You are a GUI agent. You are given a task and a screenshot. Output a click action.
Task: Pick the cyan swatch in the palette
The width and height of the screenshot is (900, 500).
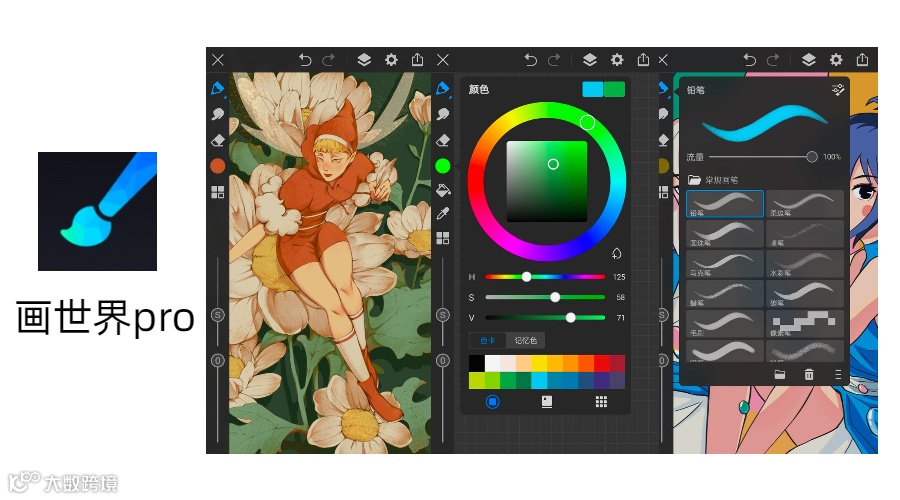(x=539, y=381)
